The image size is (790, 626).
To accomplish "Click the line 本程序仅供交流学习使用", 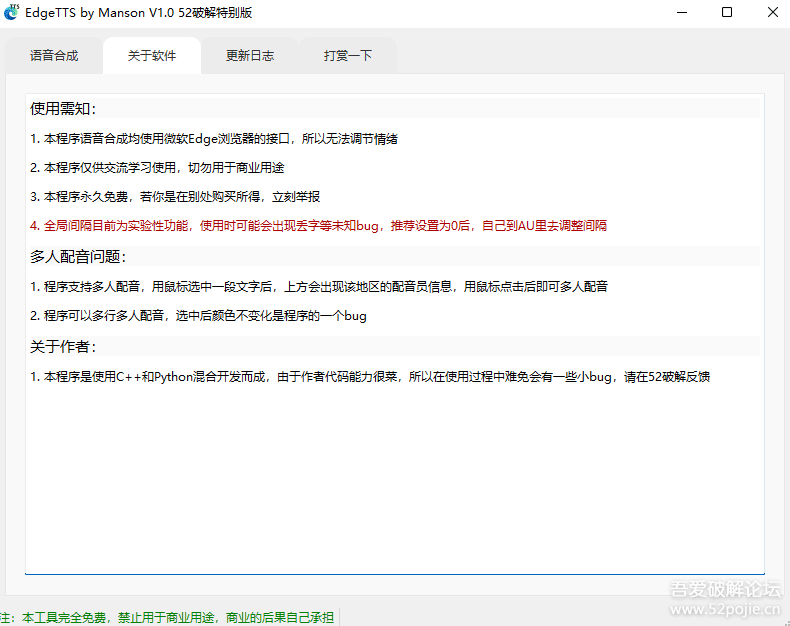I will [157, 167].
